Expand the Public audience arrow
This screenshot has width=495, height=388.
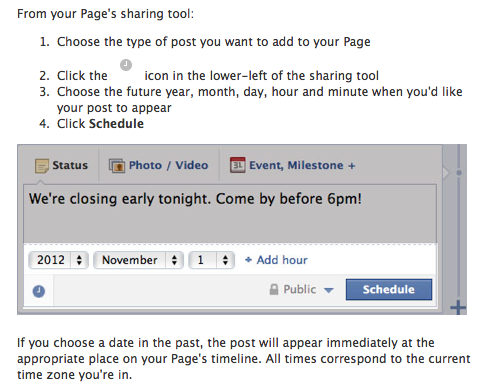point(329,290)
